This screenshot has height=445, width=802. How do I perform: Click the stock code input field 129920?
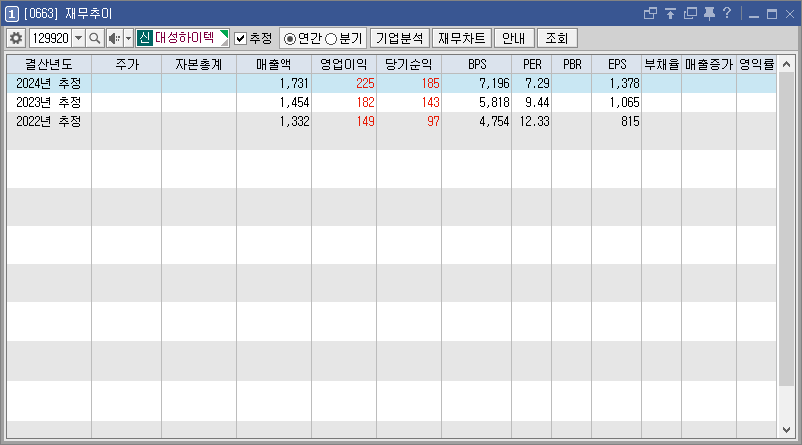pyautogui.click(x=51, y=38)
